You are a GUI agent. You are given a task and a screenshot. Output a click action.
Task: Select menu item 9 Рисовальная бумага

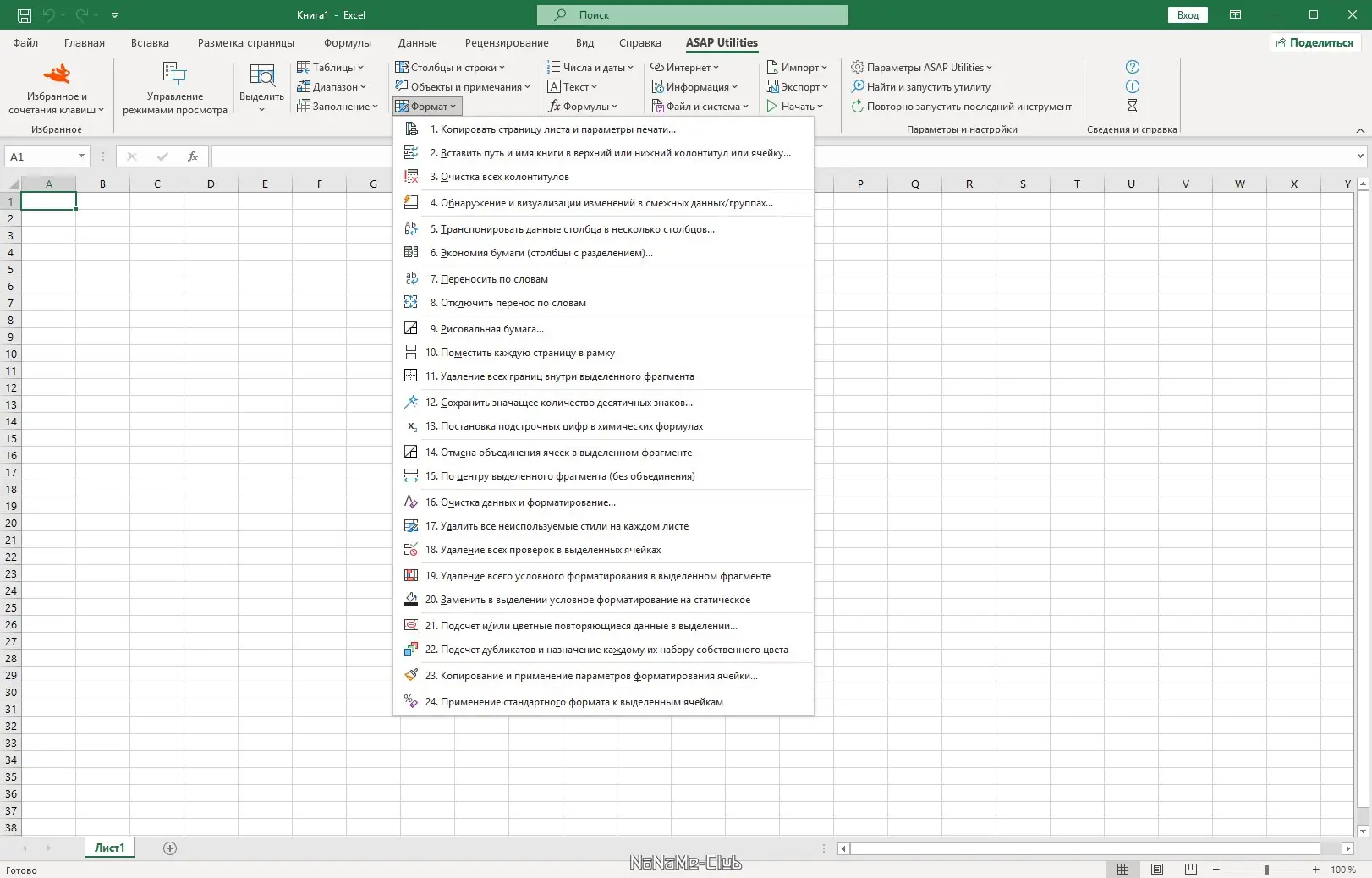click(x=604, y=329)
